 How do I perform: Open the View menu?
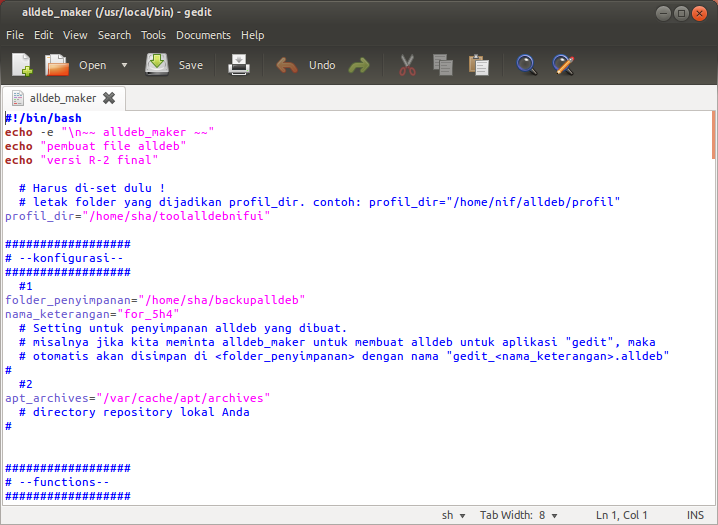75,35
